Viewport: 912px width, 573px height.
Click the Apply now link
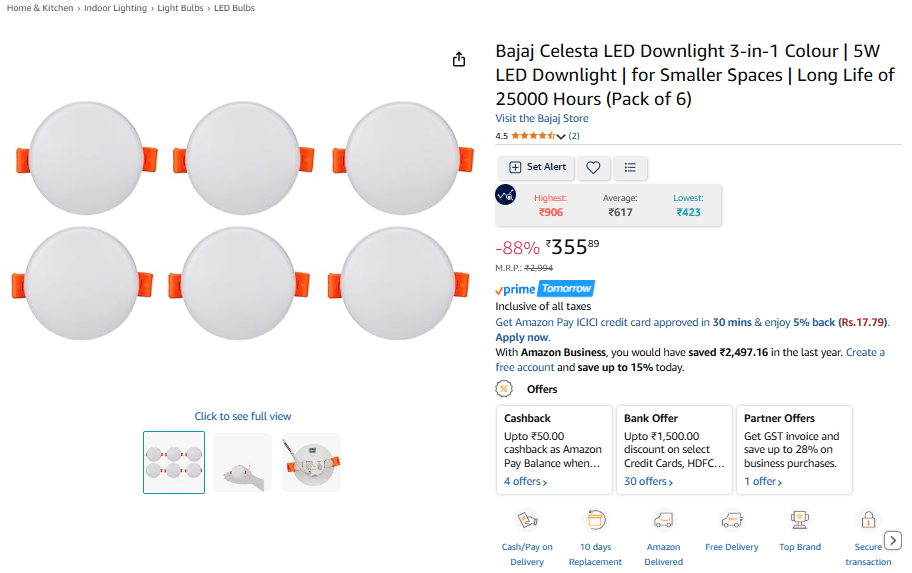point(522,337)
